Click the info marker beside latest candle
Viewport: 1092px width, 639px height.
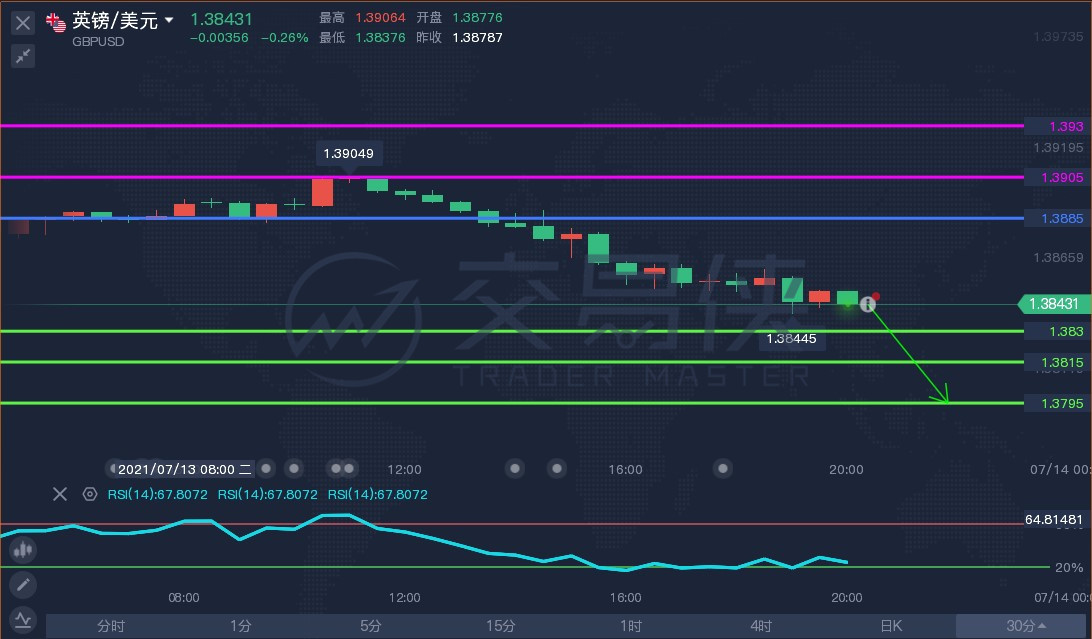tap(867, 304)
